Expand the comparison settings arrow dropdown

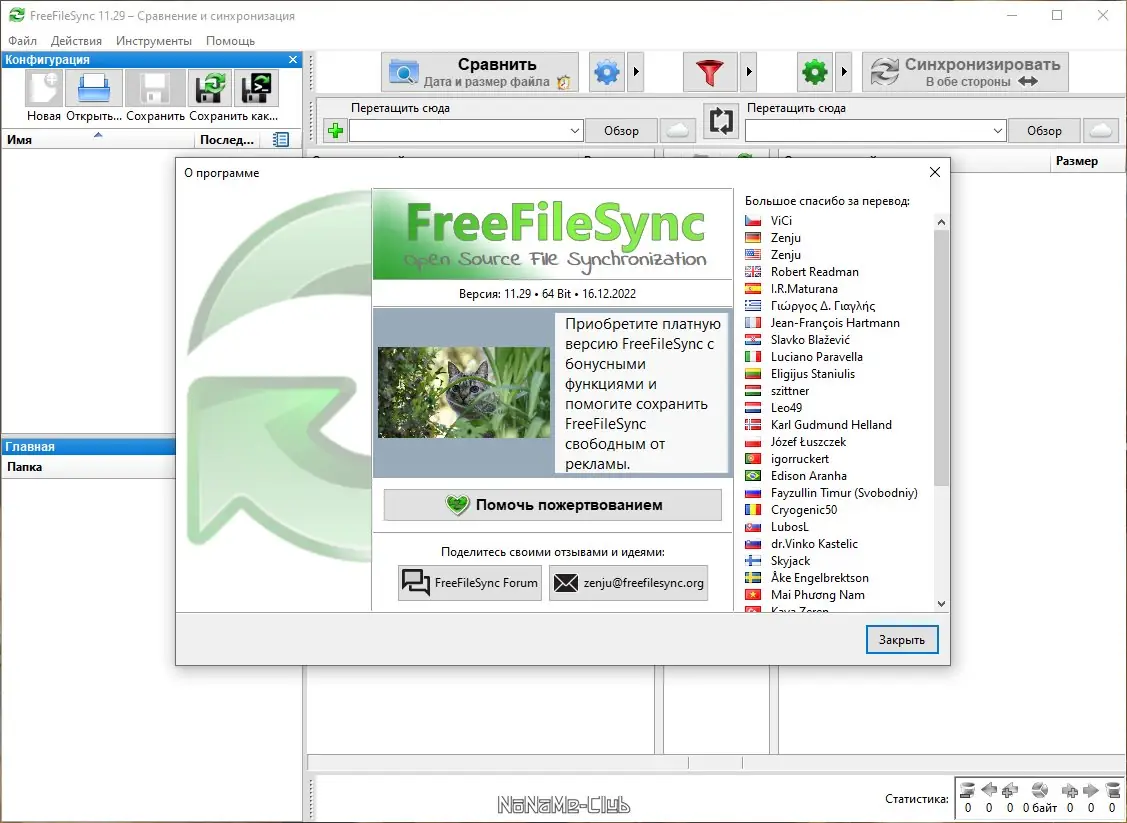[x=635, y=72]
